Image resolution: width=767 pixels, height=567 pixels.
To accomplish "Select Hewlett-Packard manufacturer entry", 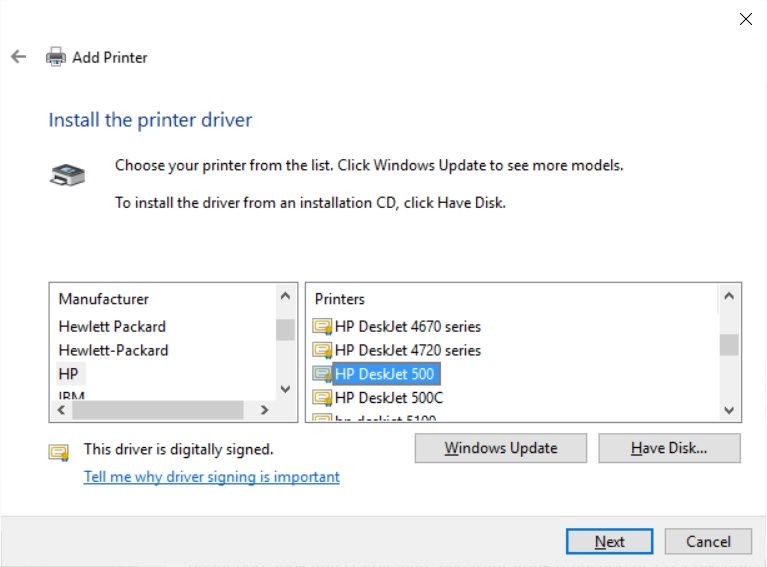I will (113, 350).
